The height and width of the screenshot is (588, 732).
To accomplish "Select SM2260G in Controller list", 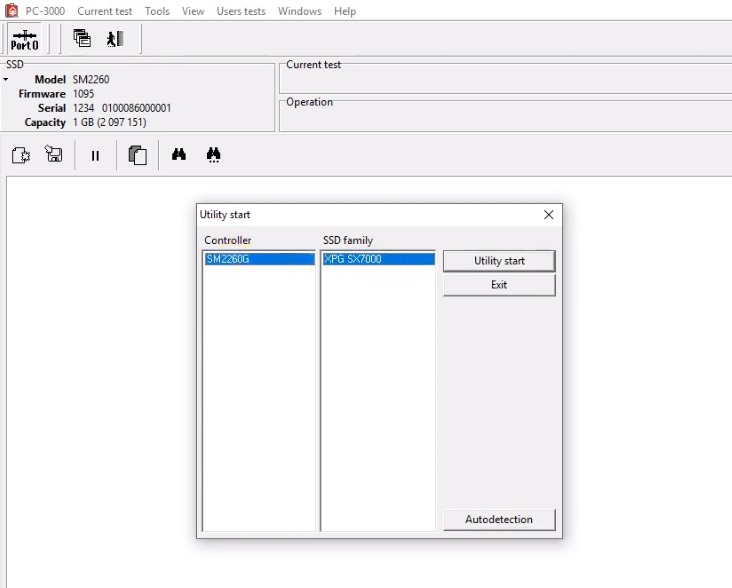I will tap(259, 259).
